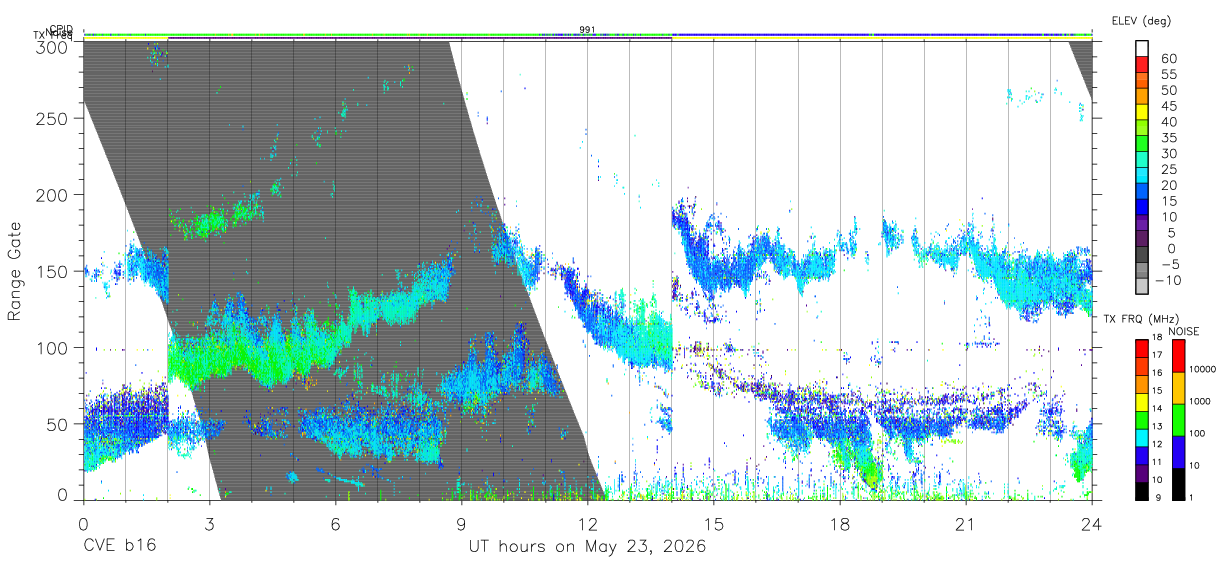
Task: Select the green 13–14 MHz frequency swatch
Action: click(1141, 420)
